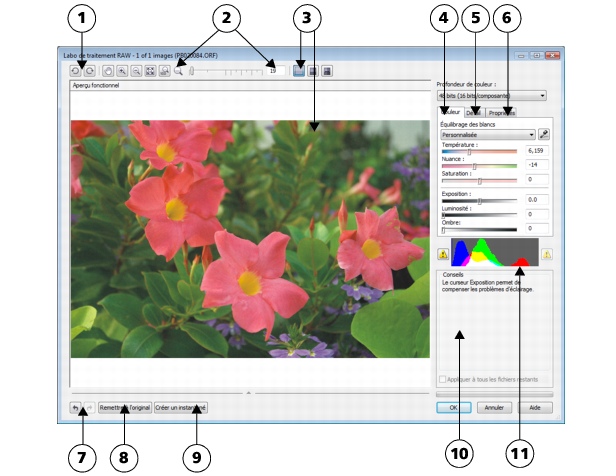Click the Exposition value field 0.0

537,200
